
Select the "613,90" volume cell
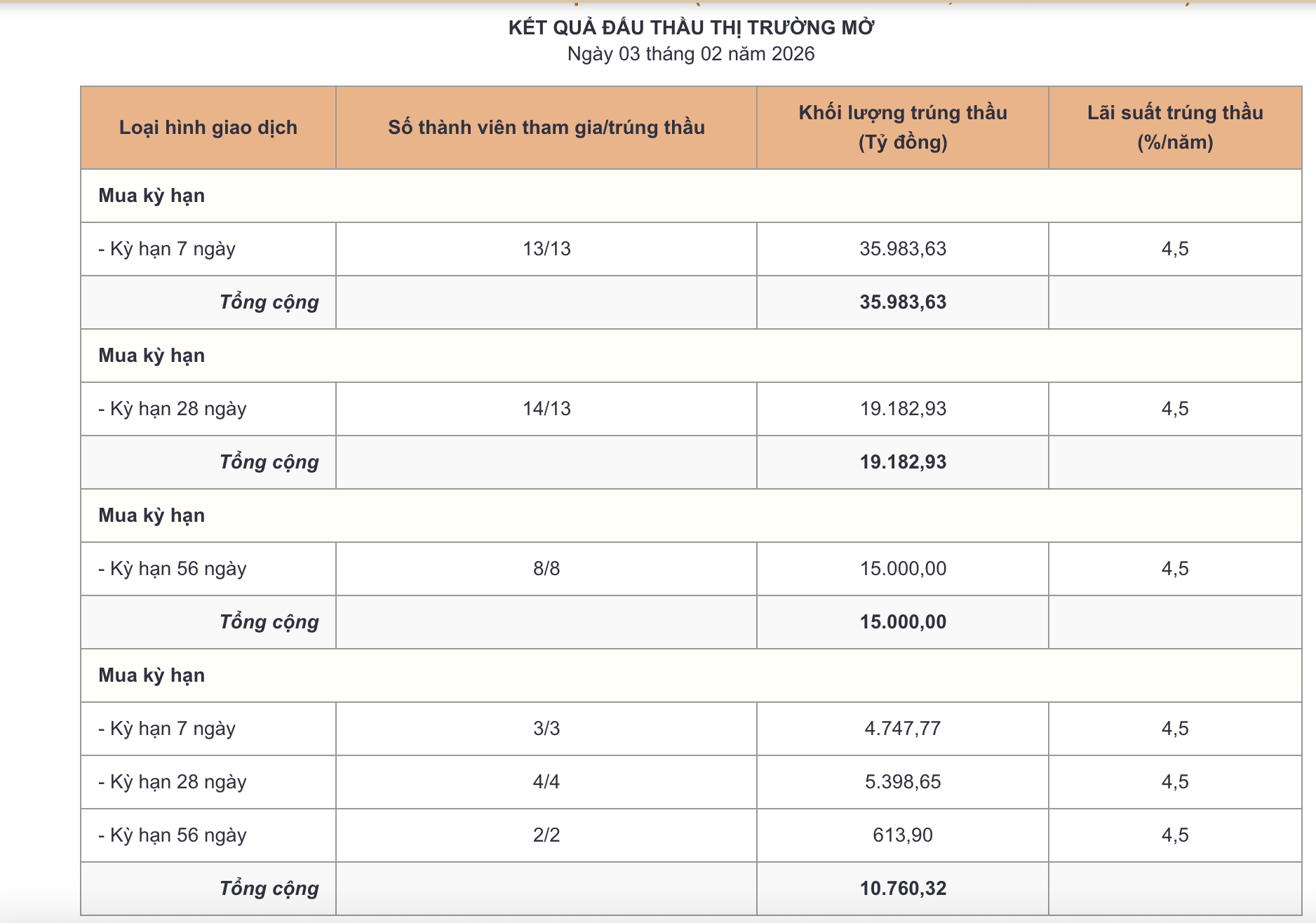[x=903, y=835]
